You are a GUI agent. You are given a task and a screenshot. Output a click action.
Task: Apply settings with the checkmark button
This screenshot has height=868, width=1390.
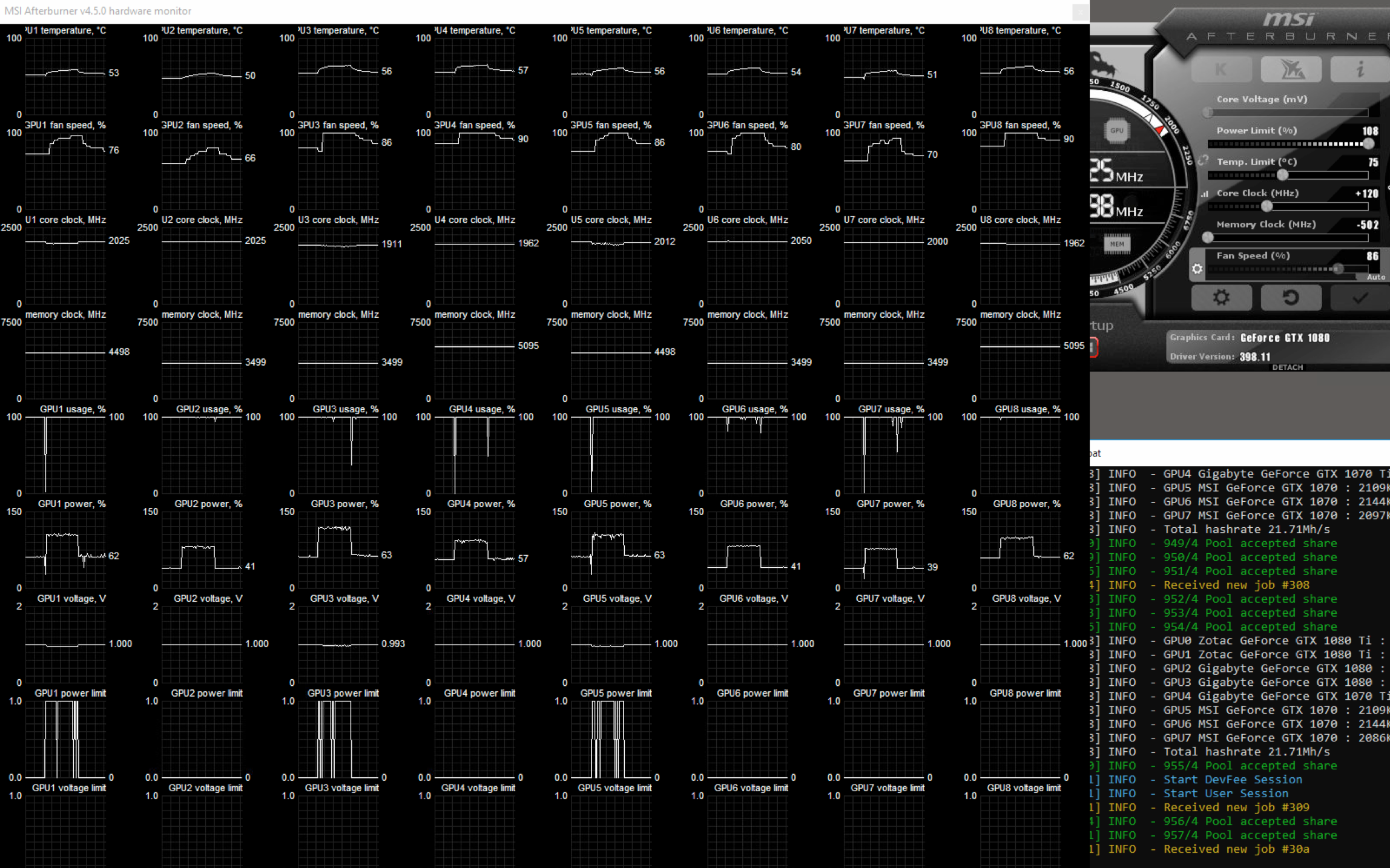1360,297
